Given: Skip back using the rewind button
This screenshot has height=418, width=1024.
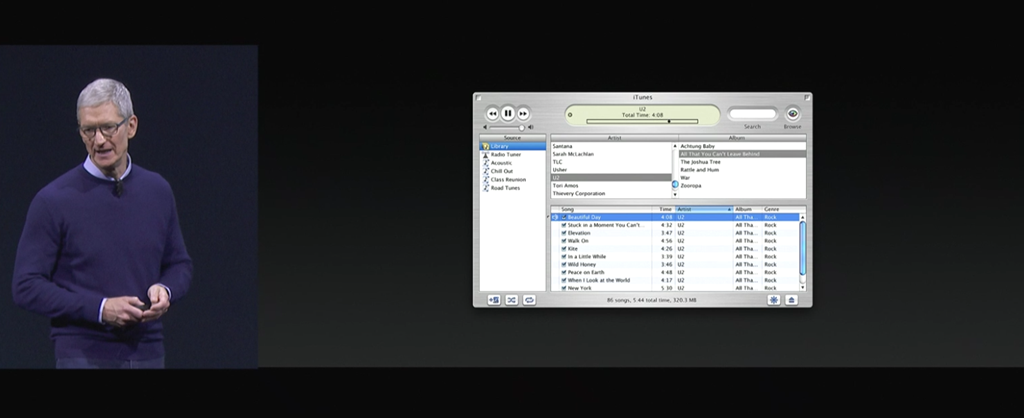Looking at the screenshot, I should 492,114.
